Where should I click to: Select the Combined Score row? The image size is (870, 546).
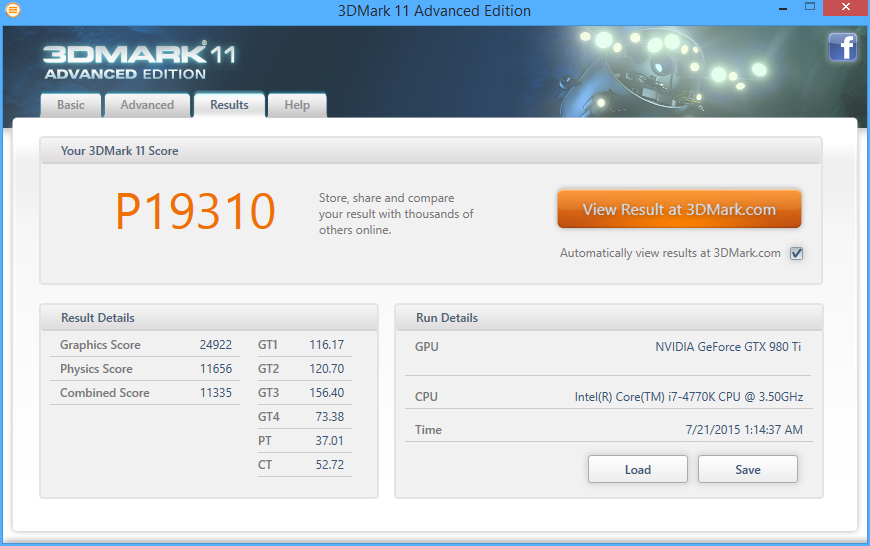click(x=145, y=393)
